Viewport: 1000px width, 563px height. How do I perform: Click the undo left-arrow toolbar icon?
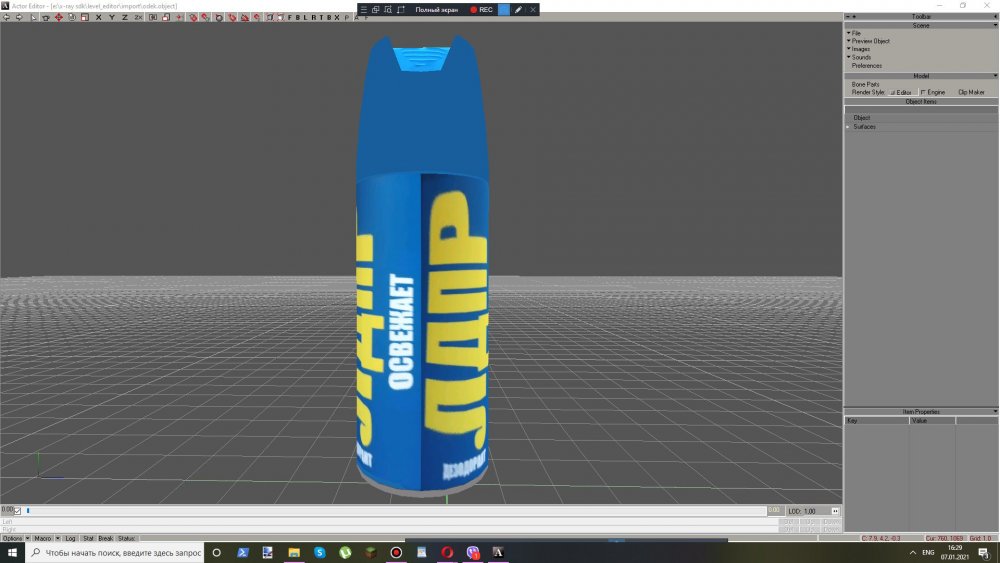6,17
